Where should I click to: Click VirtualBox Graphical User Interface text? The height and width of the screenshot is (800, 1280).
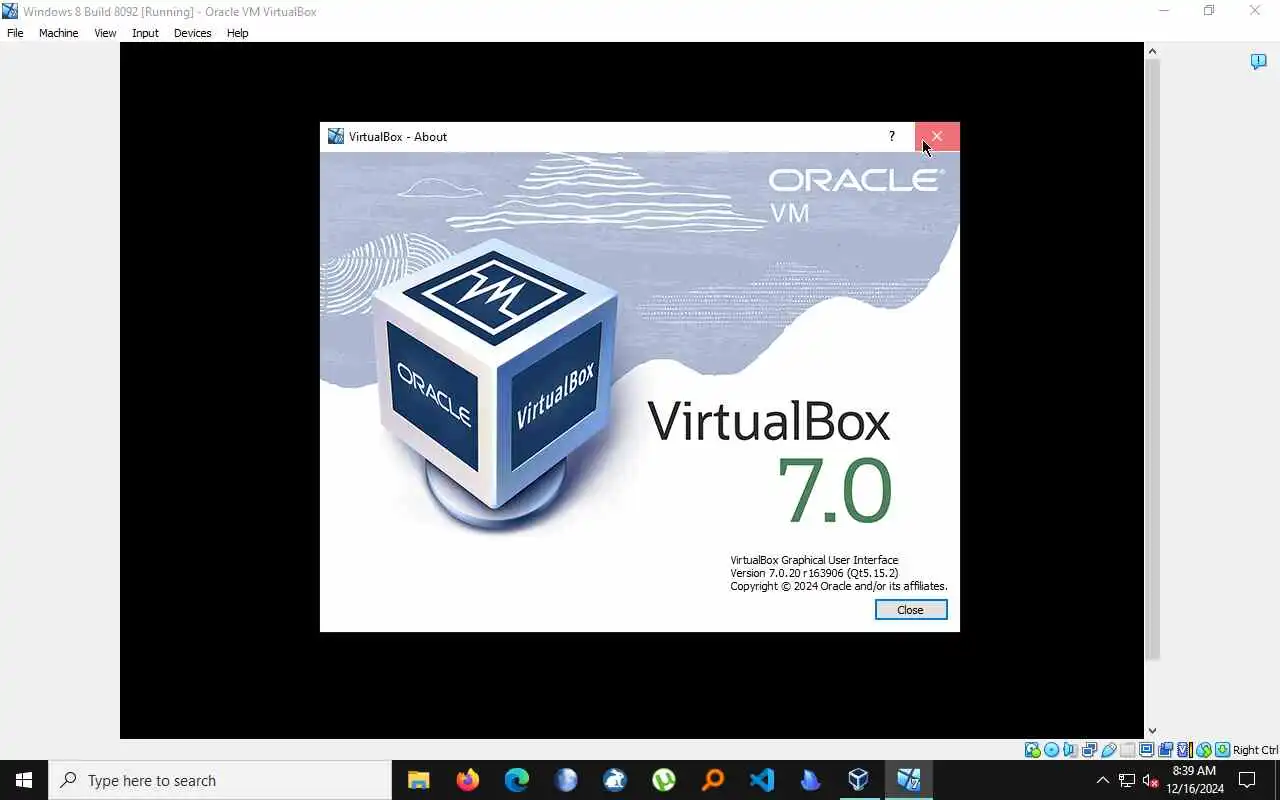814,560
